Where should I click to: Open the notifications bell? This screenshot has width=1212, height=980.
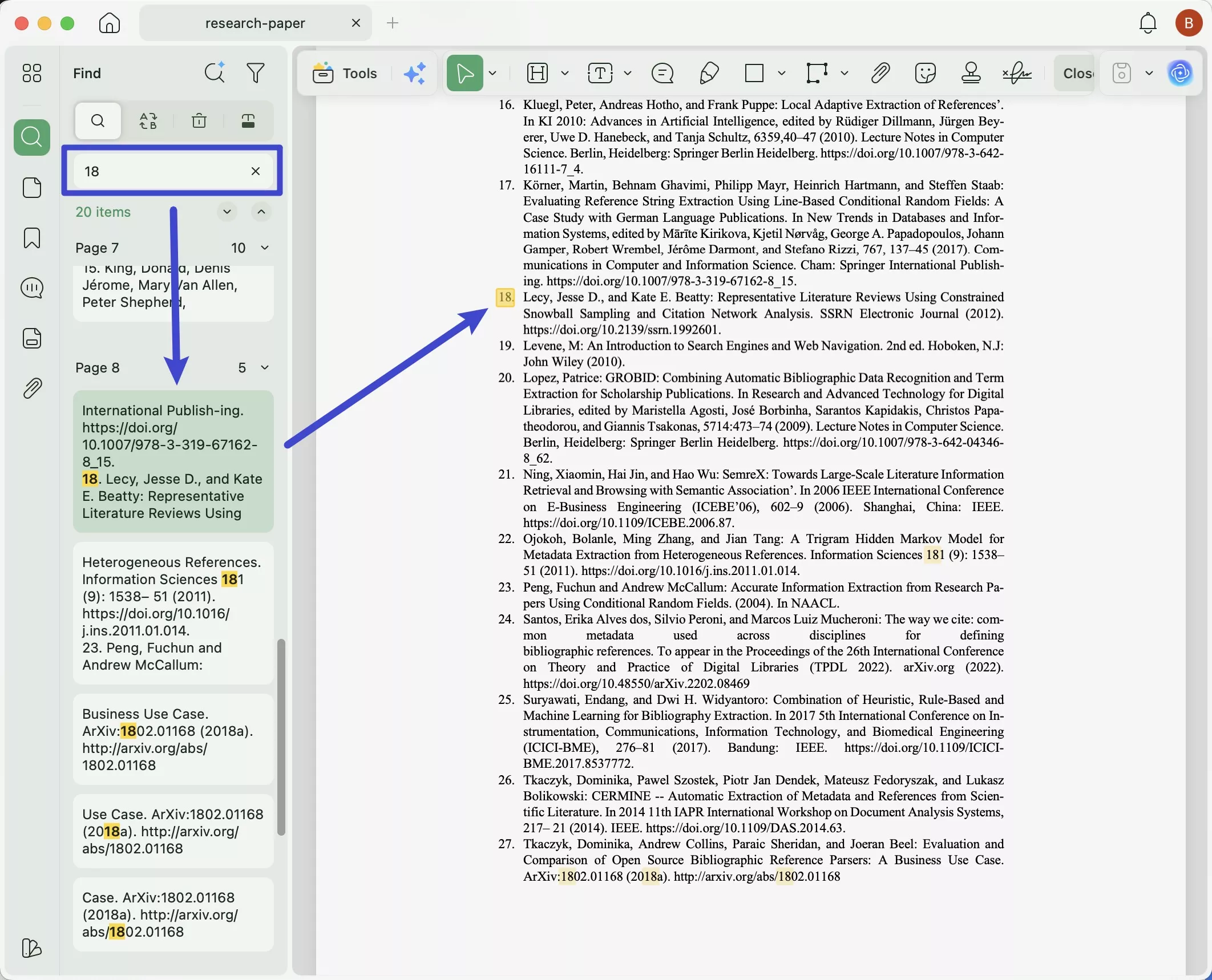1148,23
